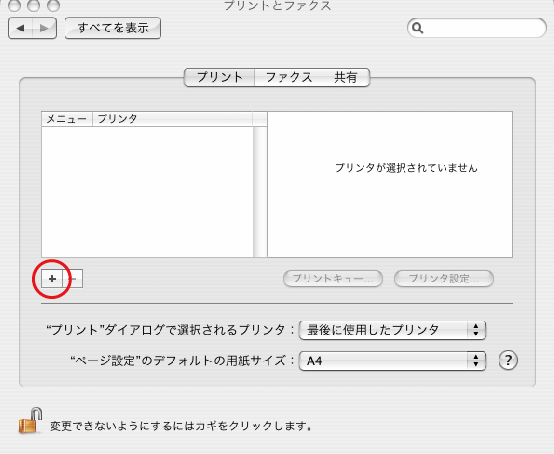554x454 pixels.
Task: Open the 共有 tab
Action: [346, 77]
